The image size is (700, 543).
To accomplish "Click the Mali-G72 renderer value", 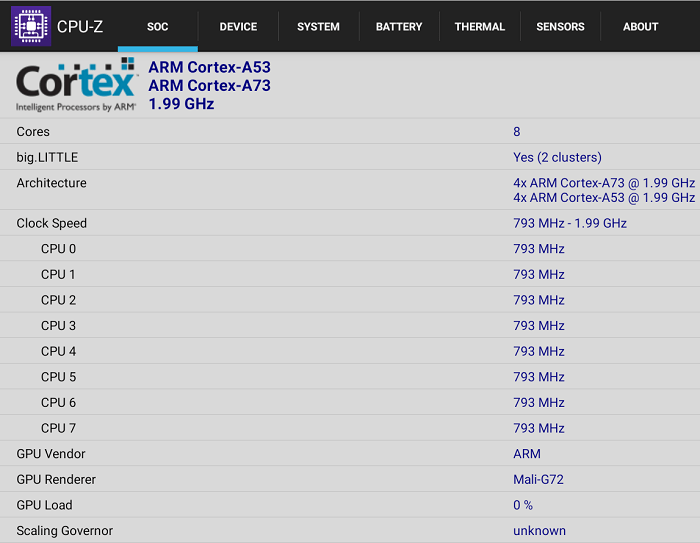I will coord(538,480).
